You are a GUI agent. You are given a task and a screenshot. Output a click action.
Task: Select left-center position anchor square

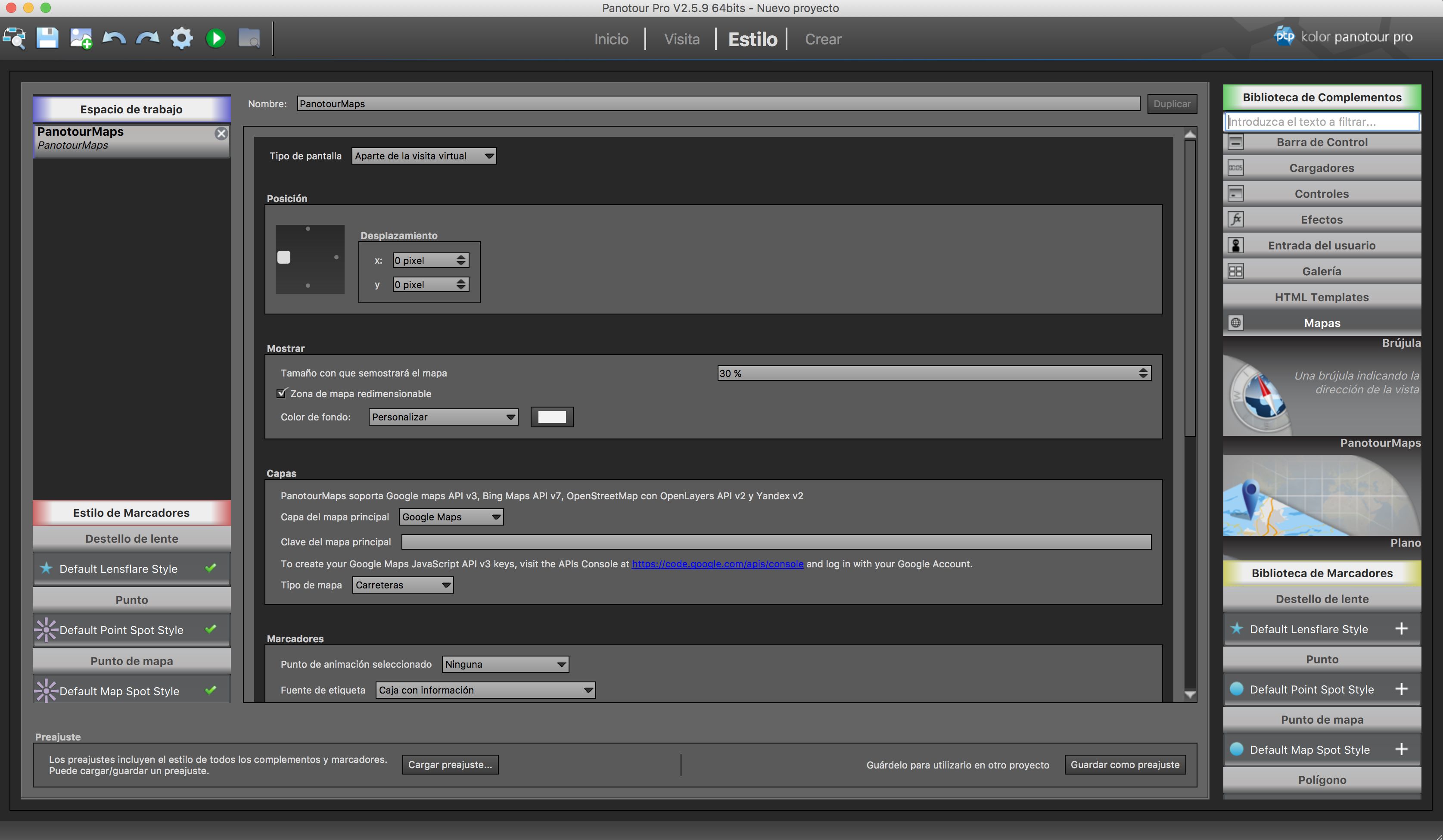click(x=284, y=257)
